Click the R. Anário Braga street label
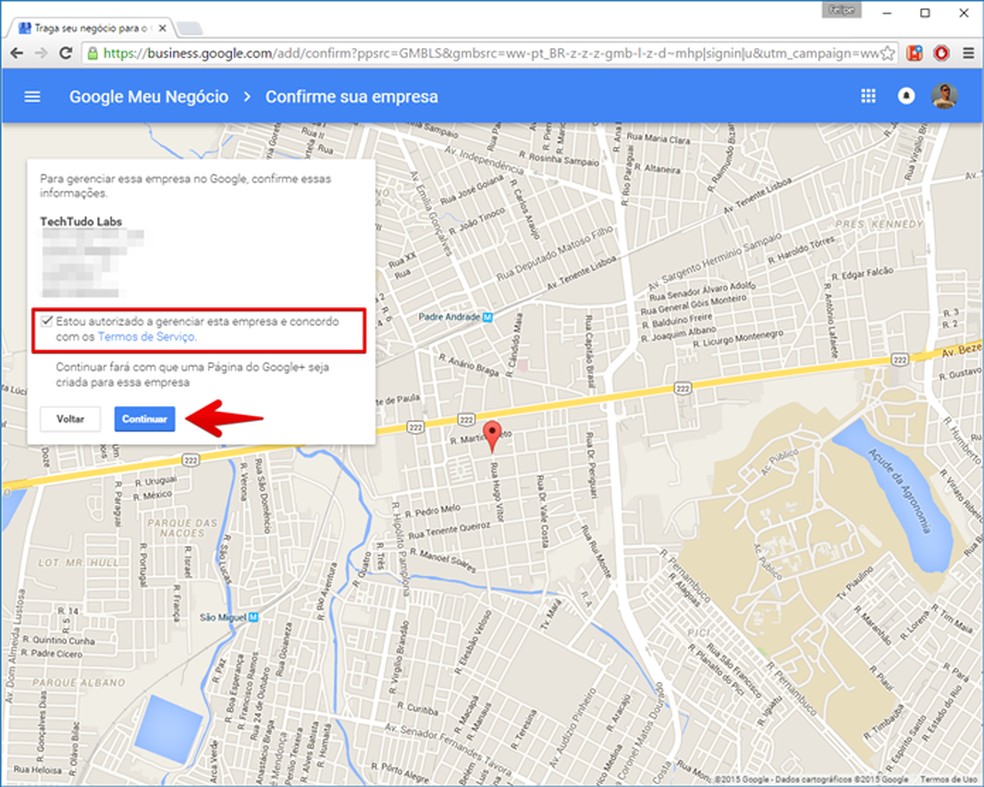Viewport: 984px width, 787px height. pyautogui.click(x=469, y=365)
